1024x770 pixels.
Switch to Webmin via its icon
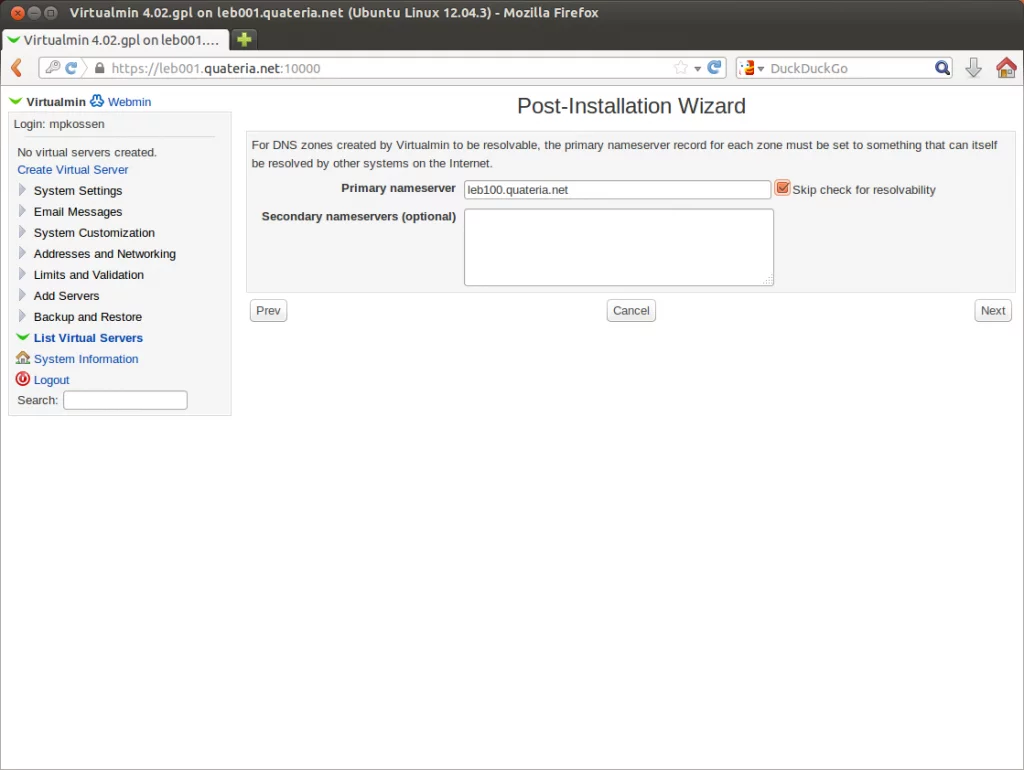[97, 101]
